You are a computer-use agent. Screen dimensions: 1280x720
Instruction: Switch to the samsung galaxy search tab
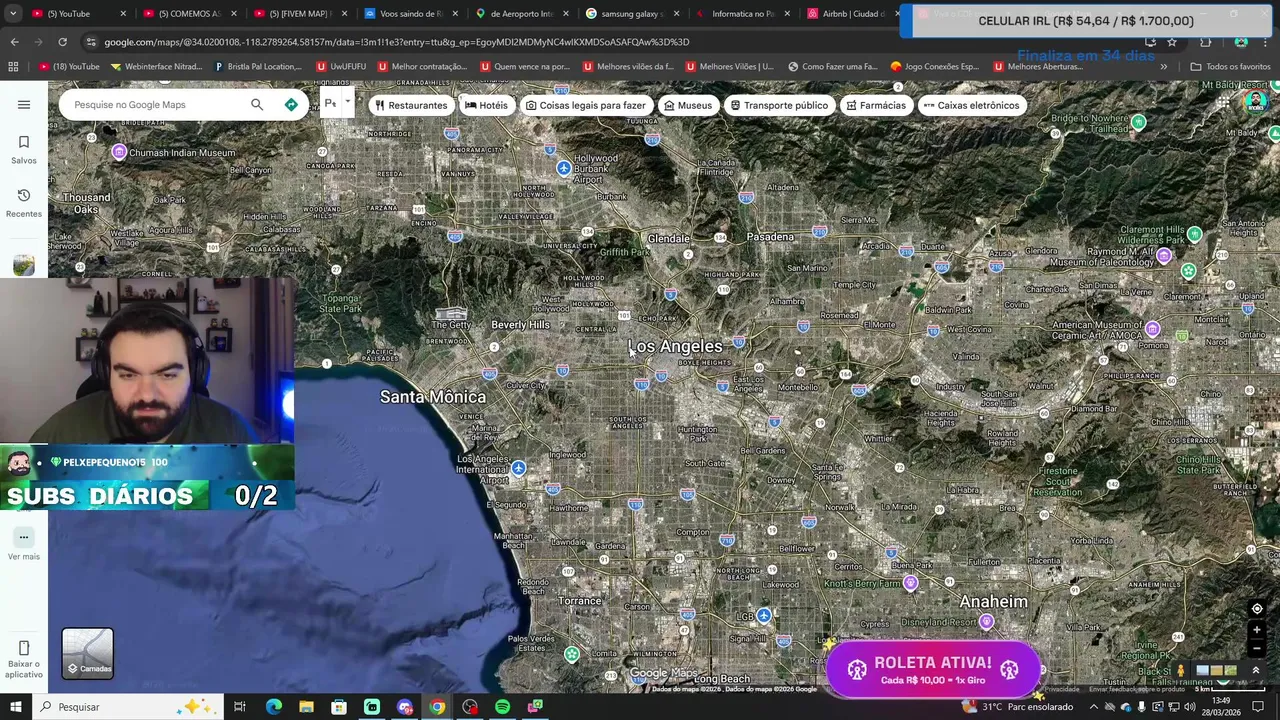(632, 14)
